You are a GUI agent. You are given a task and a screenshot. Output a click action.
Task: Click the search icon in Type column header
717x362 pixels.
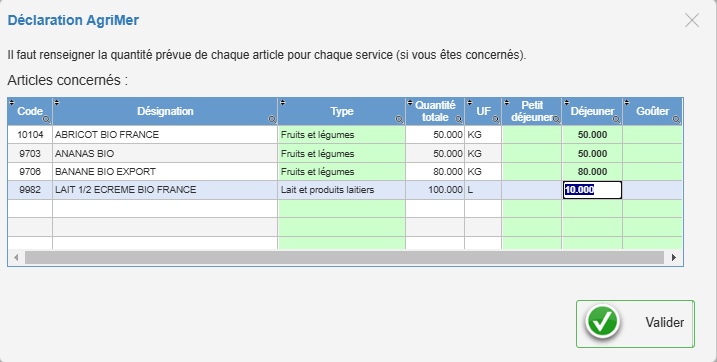pyautogui.click(x=399, y=119)
